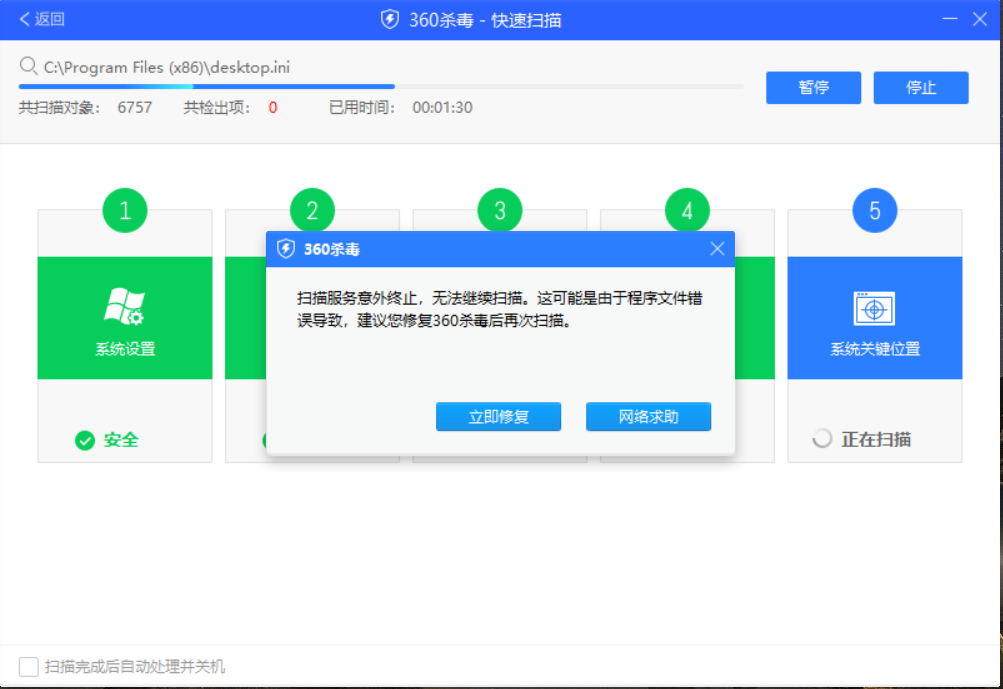Click the magnifier icon beside the scan path
This screenshot has width=1003, height=689.
[27, 66]
